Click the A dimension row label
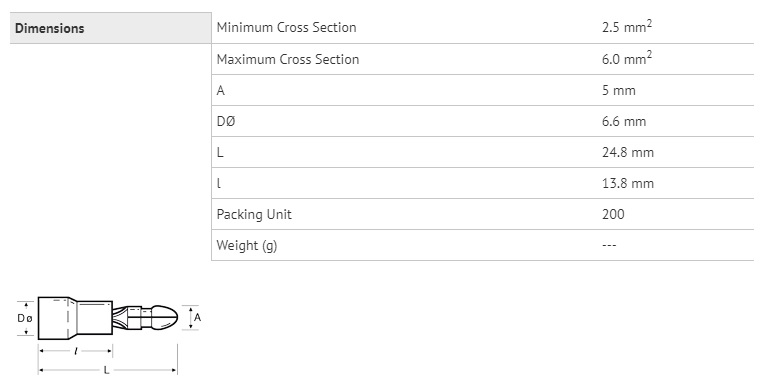Image resolution: width=777 pixels, height=384 pixels. point(221,91)
